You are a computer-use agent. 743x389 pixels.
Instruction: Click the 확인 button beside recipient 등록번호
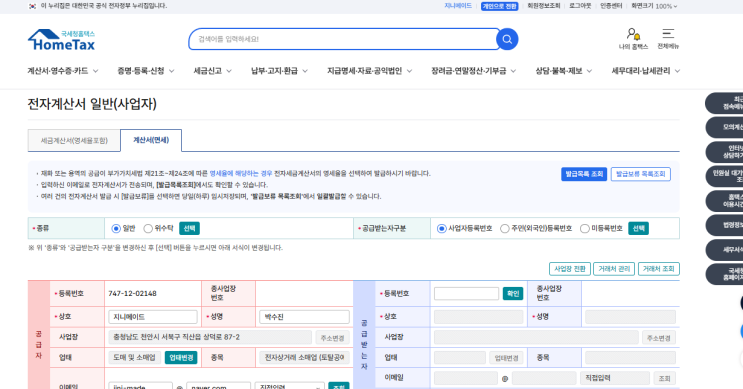(x=513, y=294)
